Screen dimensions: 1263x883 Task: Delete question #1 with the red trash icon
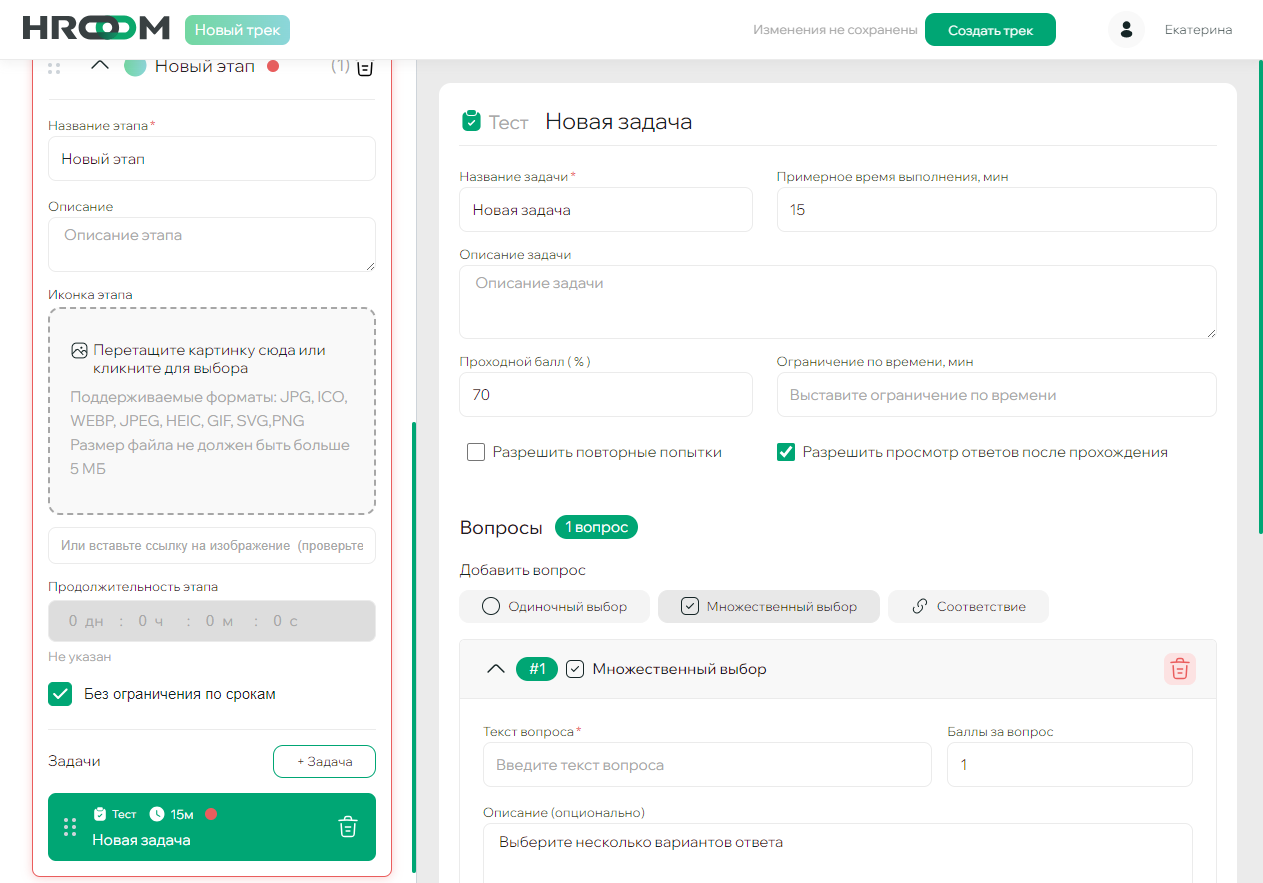point(1179,668)
